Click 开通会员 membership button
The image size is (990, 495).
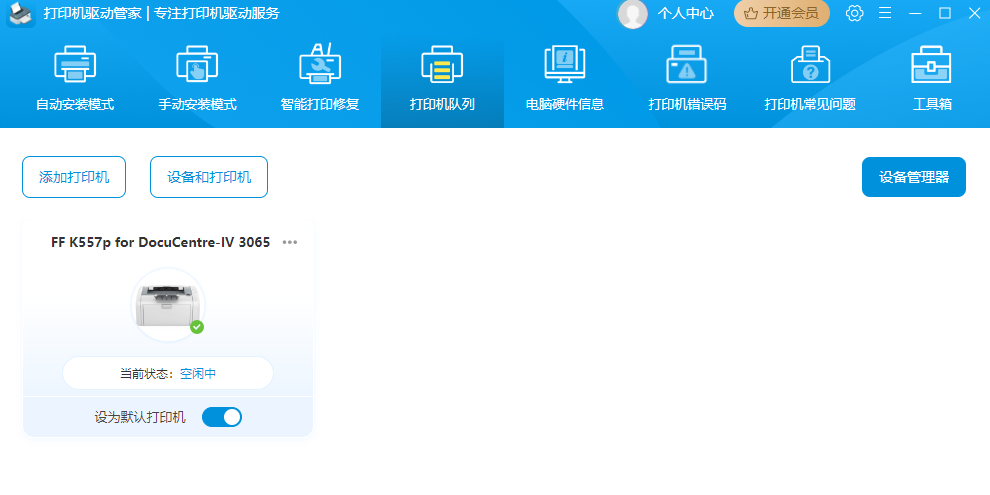point(782,13)
